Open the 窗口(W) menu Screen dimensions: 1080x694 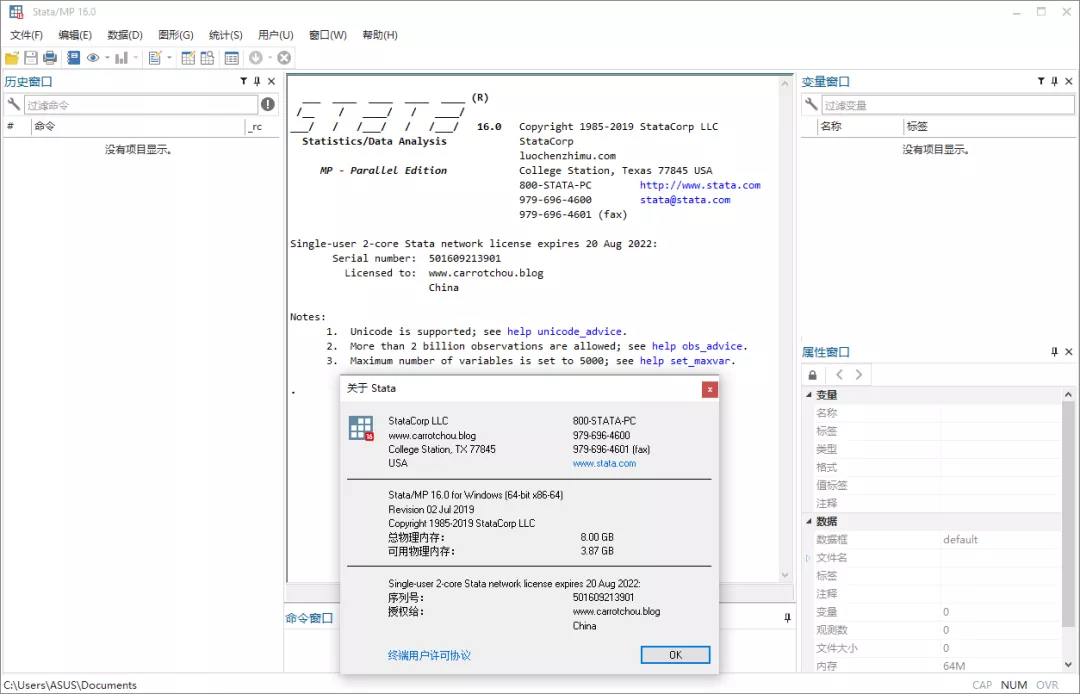click(x=328, y=35)
